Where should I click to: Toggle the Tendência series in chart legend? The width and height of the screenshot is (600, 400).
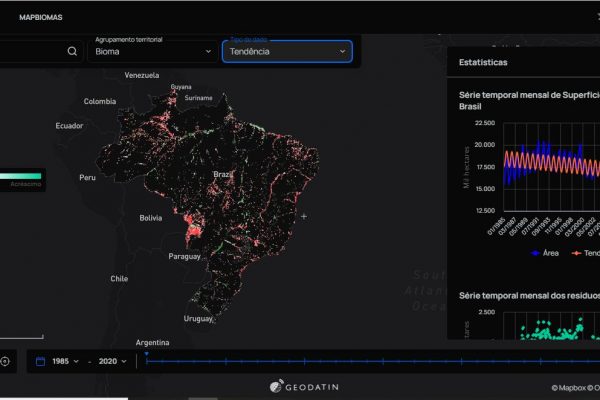coord(585,253)
